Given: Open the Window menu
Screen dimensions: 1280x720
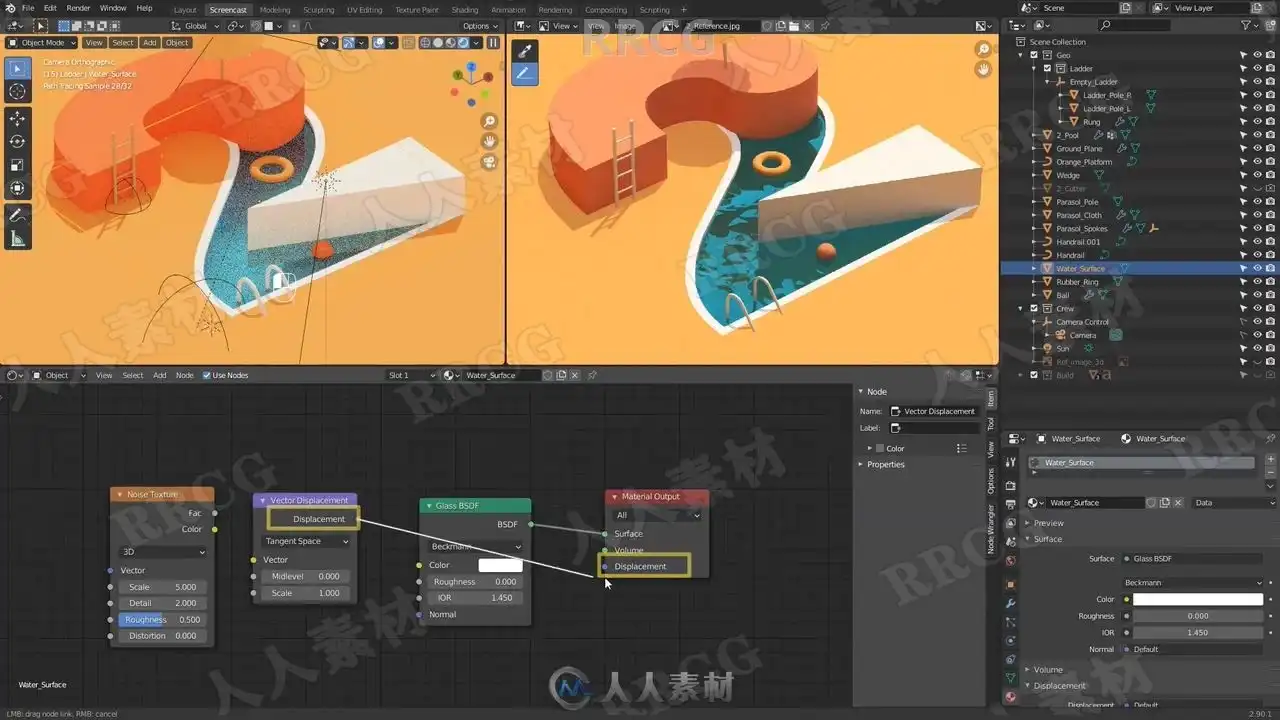Looking at the screenshot, I should pos(113,8).
